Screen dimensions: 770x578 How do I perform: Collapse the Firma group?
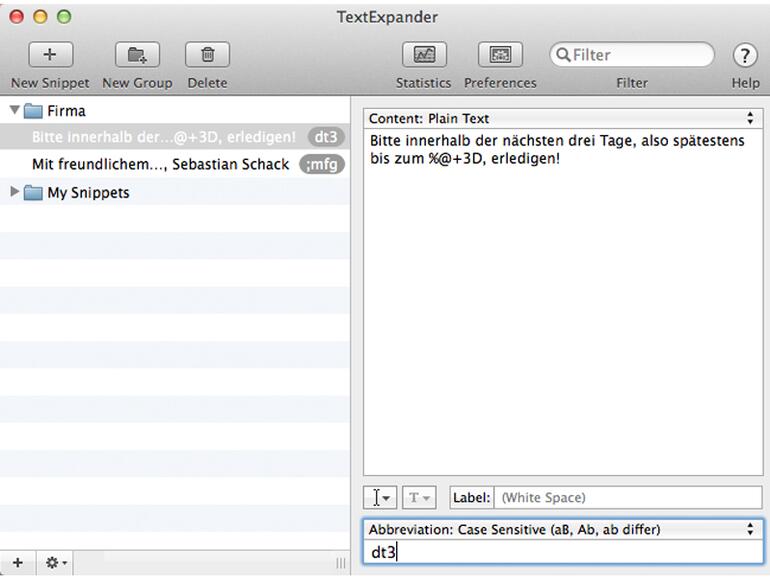[x=15, y=110]
